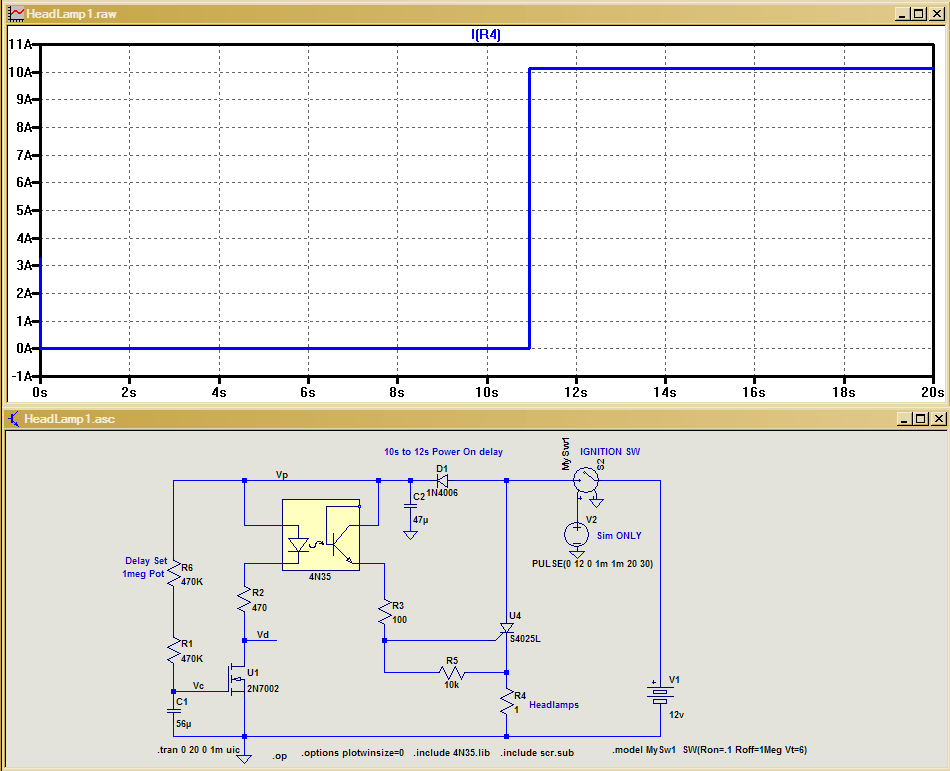Select the R2 470 resistor symbol
The image size is (950, 771).
click(244, 600)
